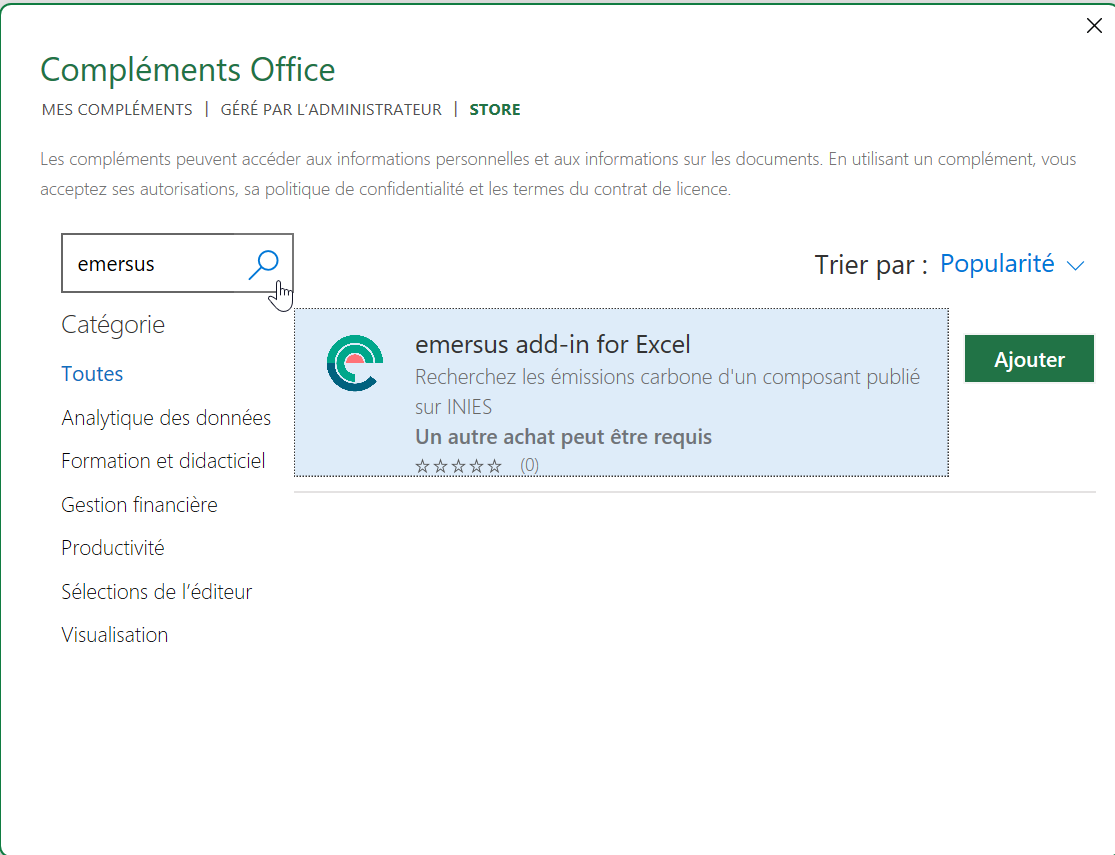Click the magnifying glass search icon

(x=264, y=264)
